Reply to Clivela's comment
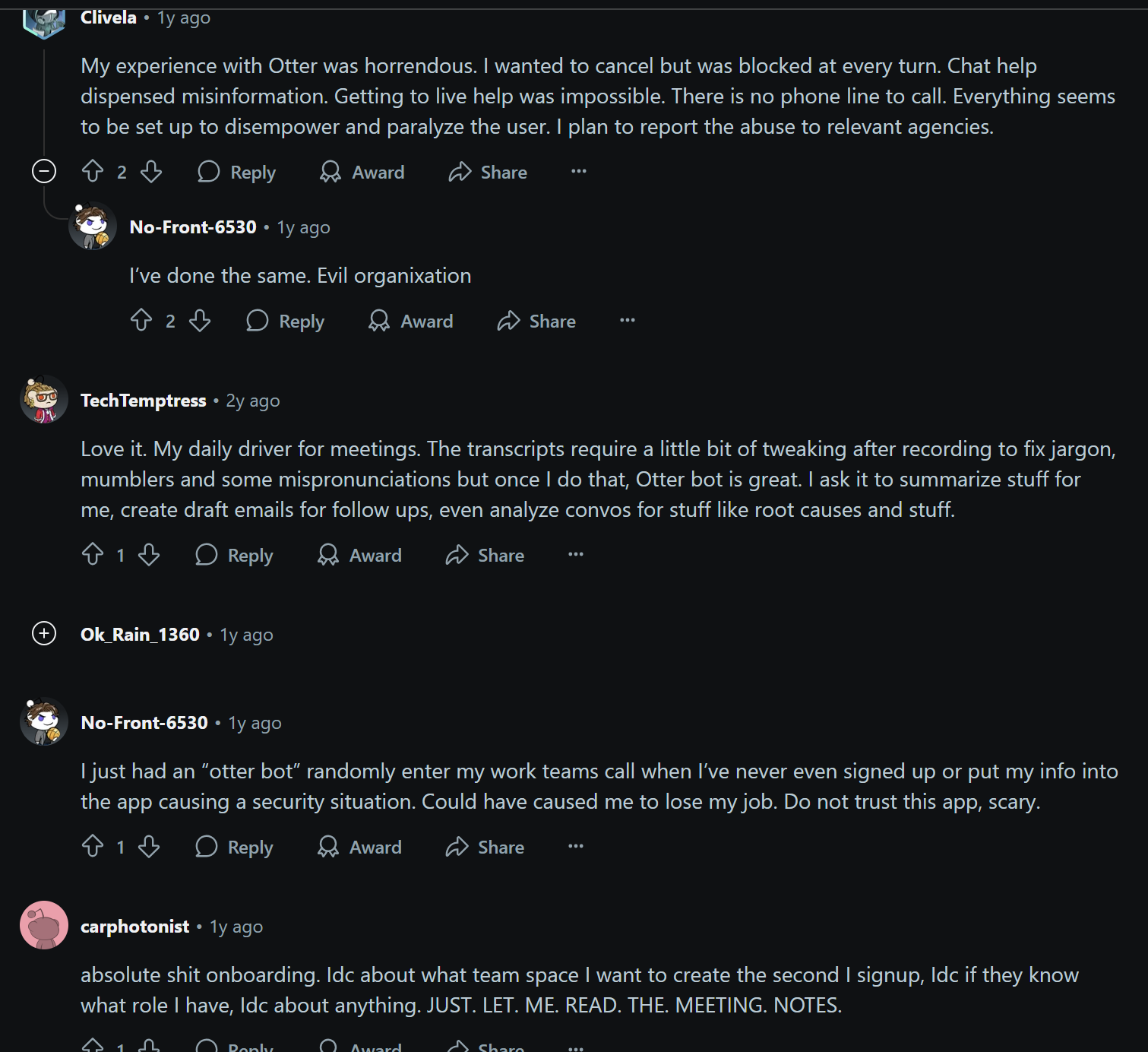The width and height of the screenshot is (1148, 1052). [236, 172]
